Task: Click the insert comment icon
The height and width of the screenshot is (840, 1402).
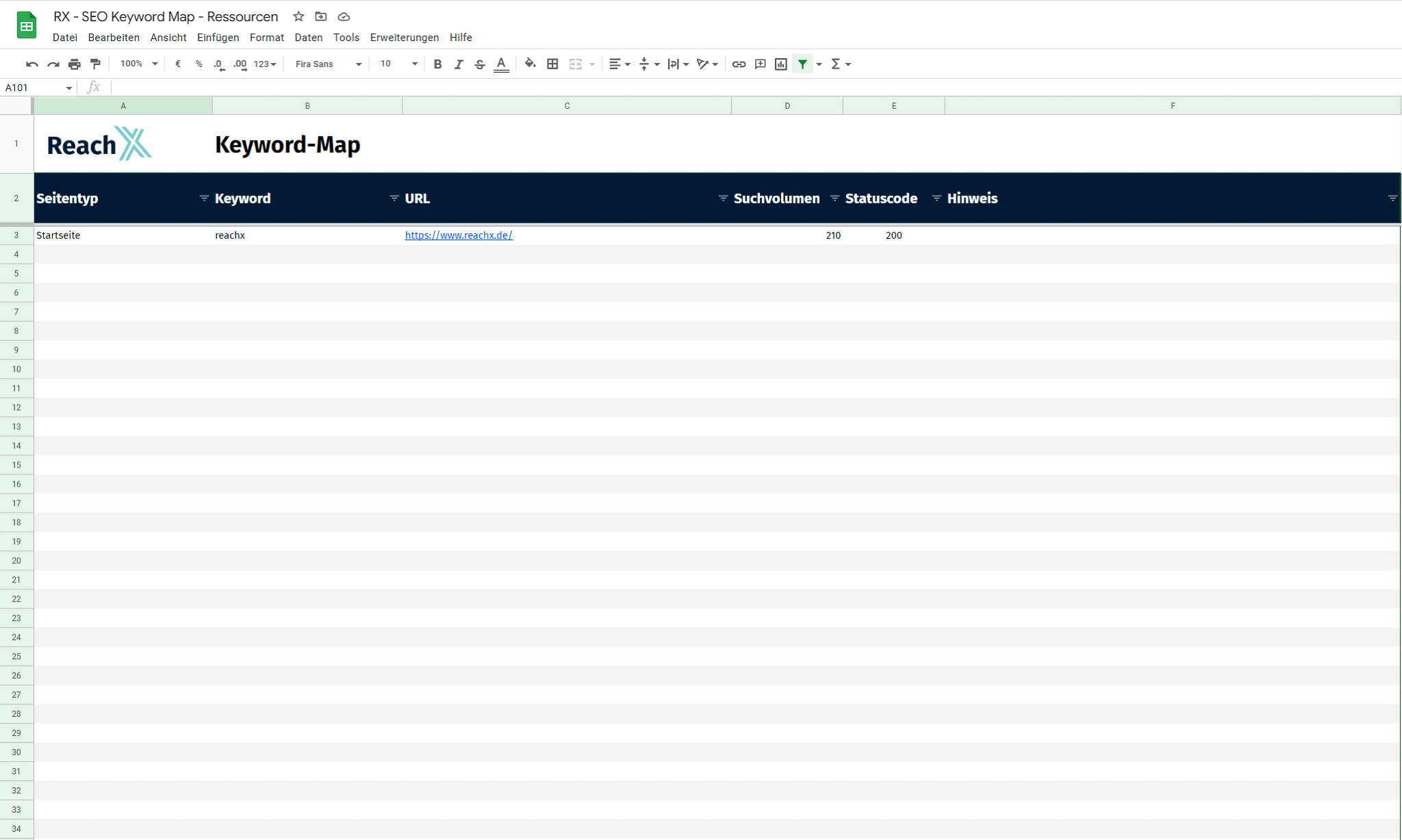Action: point(760,64)
